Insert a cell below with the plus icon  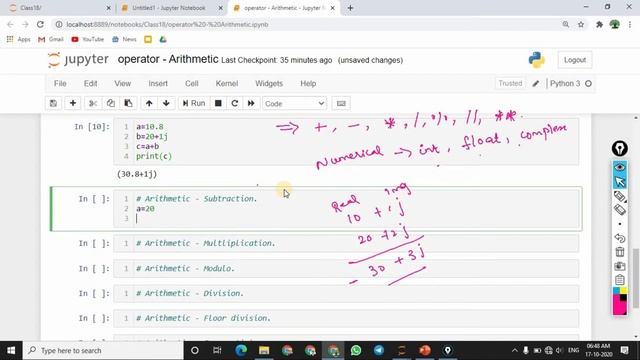73,103
